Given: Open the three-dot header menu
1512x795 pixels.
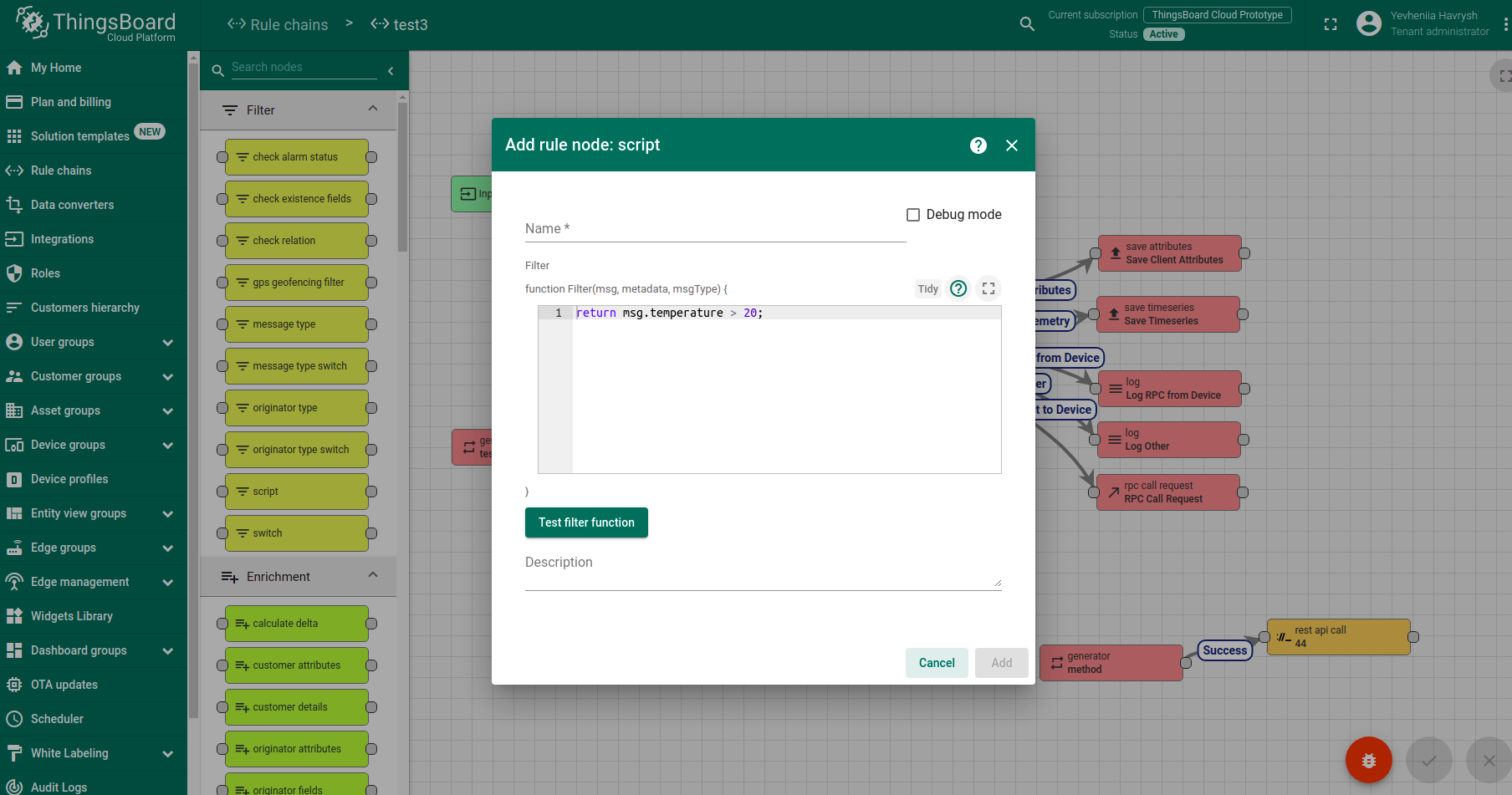Looking at the screenshot, I should point(1506,24).
